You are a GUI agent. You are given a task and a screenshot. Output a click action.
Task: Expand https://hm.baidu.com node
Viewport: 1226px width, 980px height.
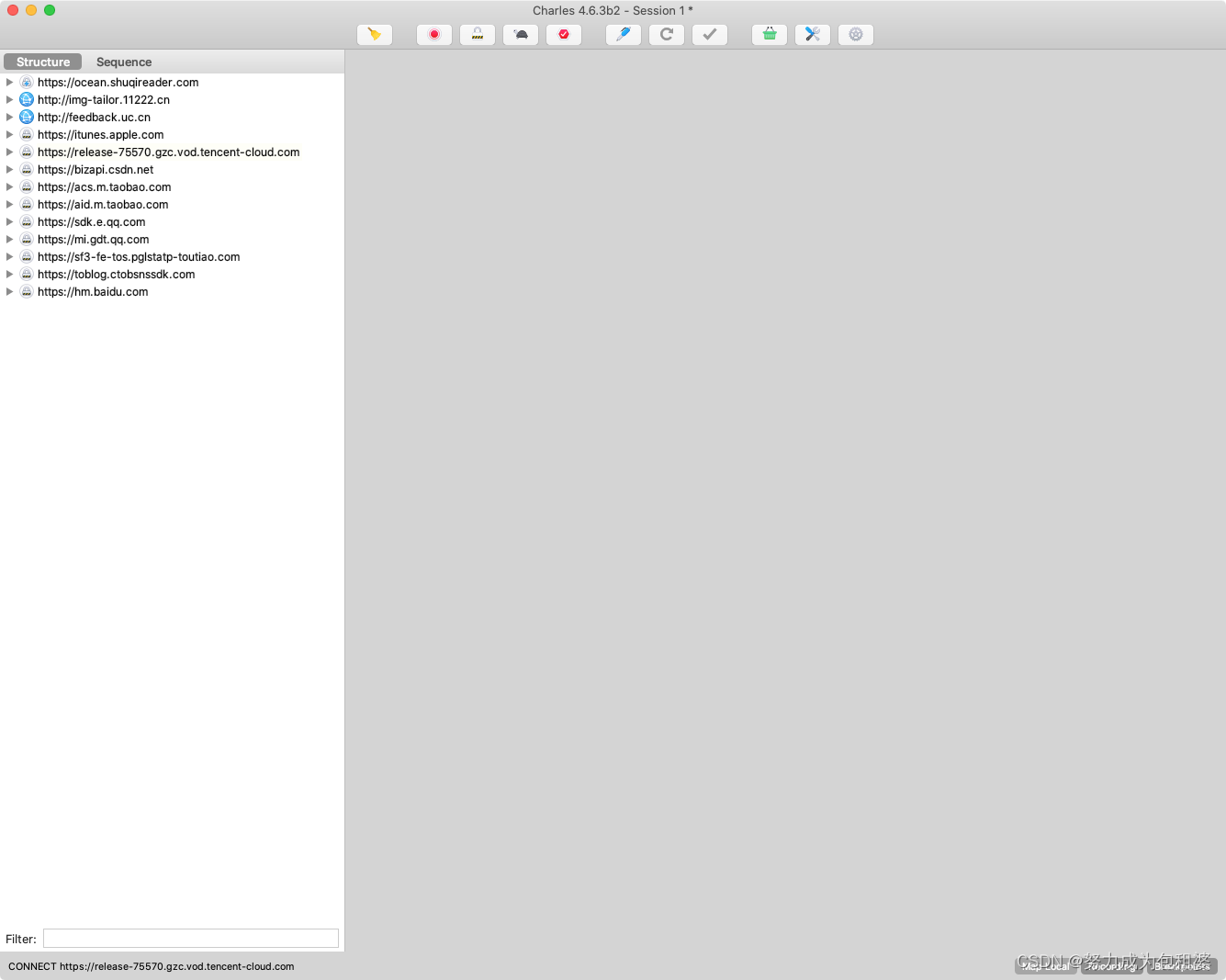click(x=10, y=291)
